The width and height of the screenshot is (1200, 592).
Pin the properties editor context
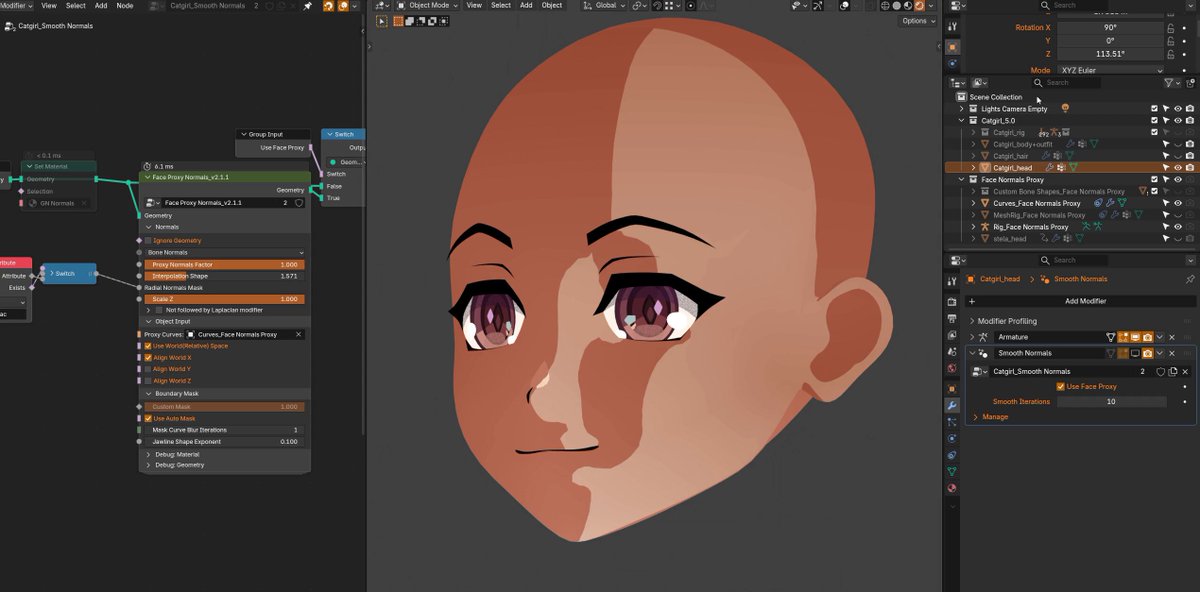point(1189,279)
